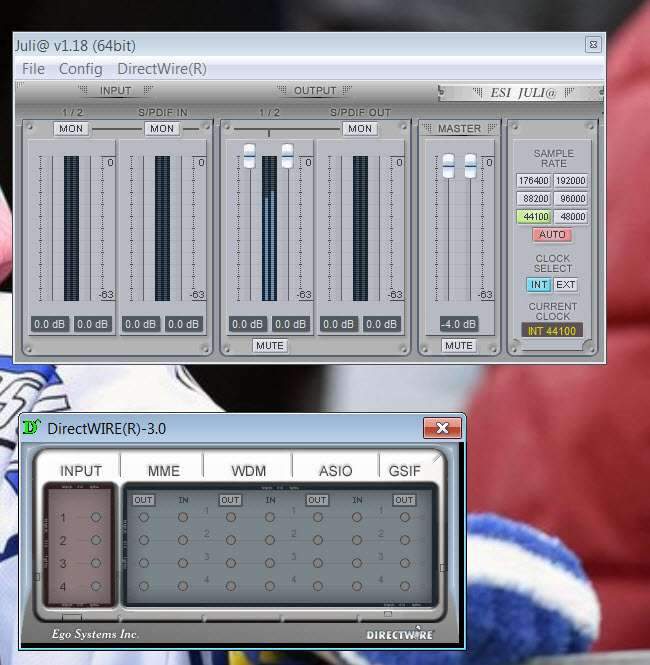Image resolution: width=650 pixels, height=665 pixels.
Task: Click ASIO OUT node row 2
Action: click(318, 540)
